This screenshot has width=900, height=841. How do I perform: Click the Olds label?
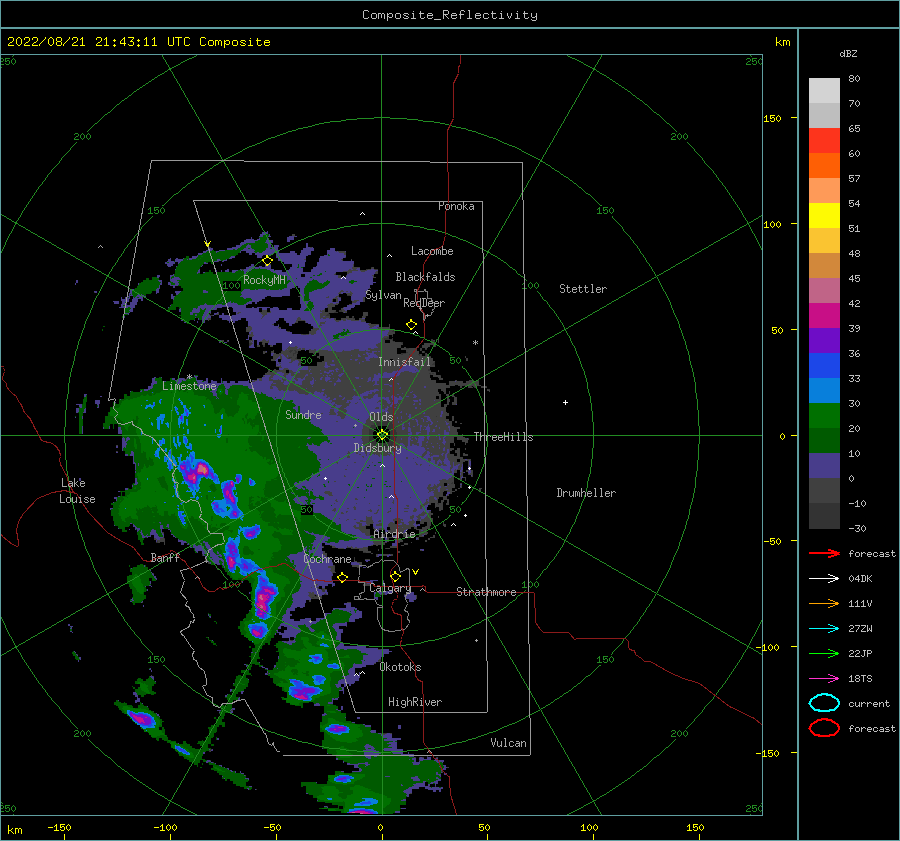(x=381, y=417)
